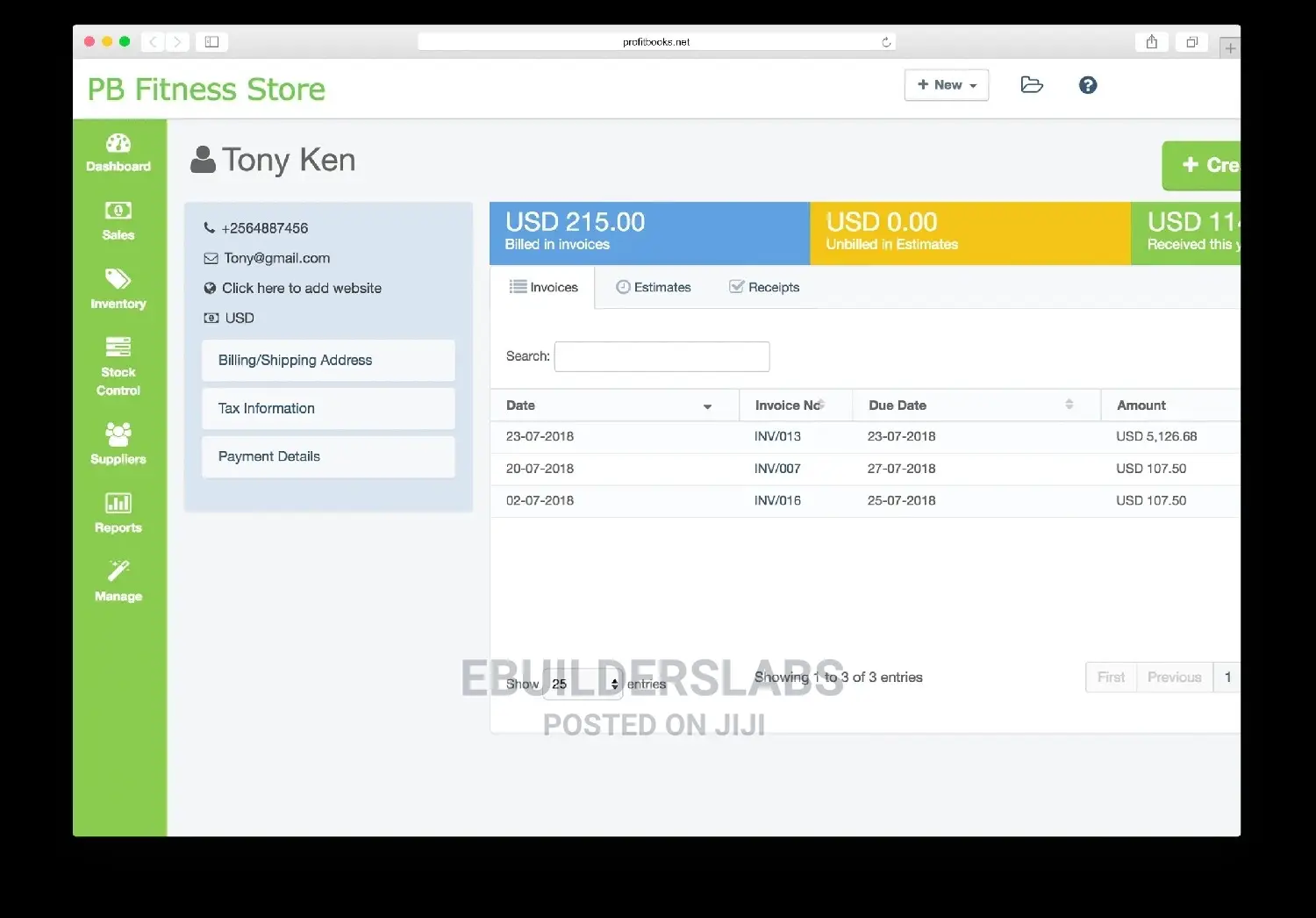Click the phone number +2564887456

pyautogui.click(x=264, y=228)
